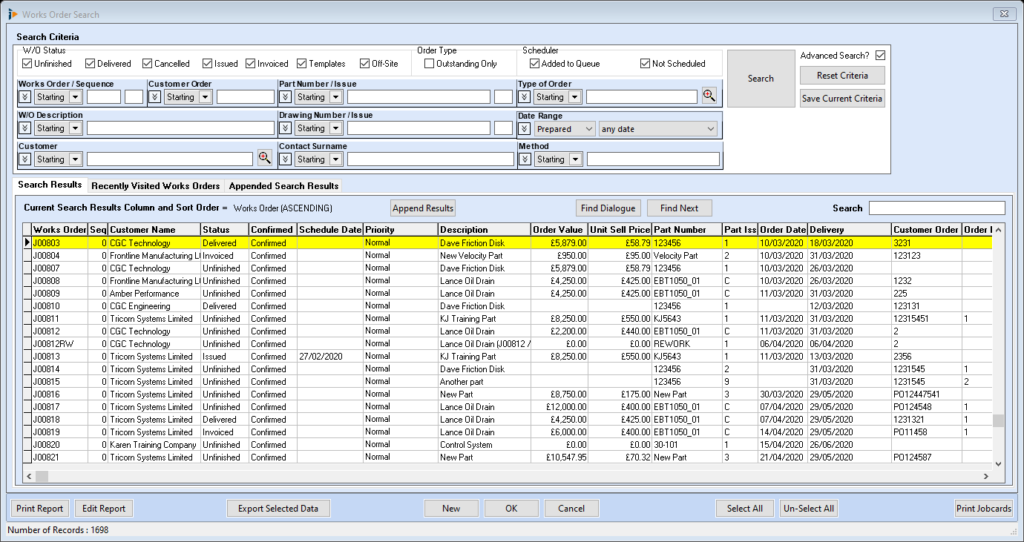Toggle the Advanced Search checkbox
Image resolution: width=1024 pixels, height=542 pixels.
(x=880, y=55)
